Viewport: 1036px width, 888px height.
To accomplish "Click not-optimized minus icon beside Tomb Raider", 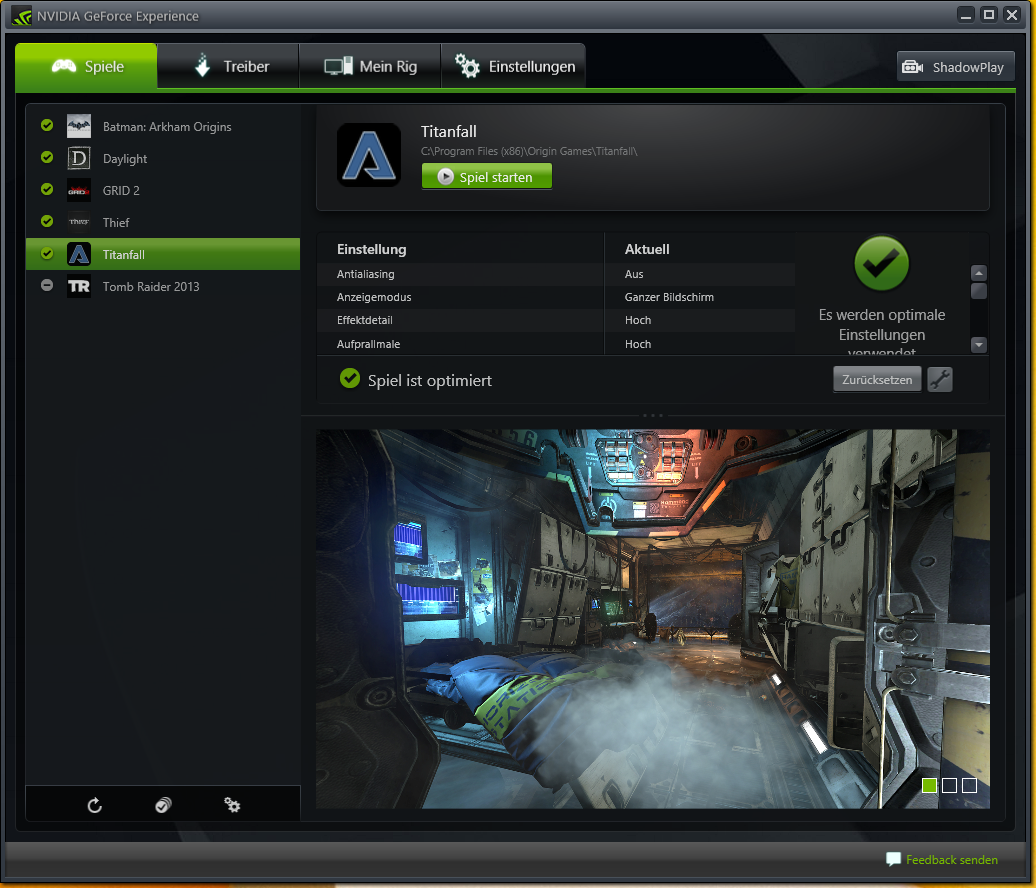I will [47, 285].
